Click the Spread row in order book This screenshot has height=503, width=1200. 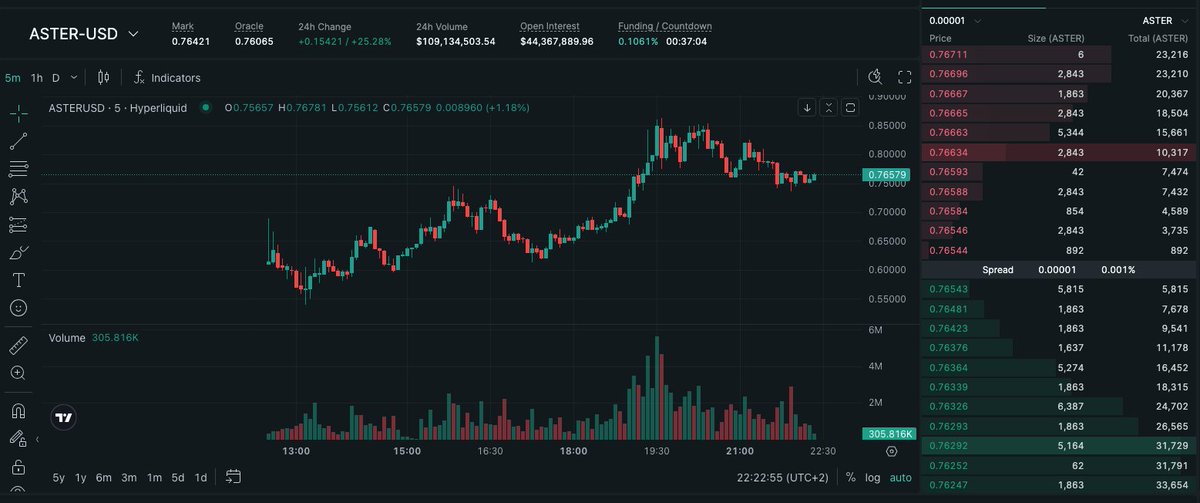click(1060, 270)
